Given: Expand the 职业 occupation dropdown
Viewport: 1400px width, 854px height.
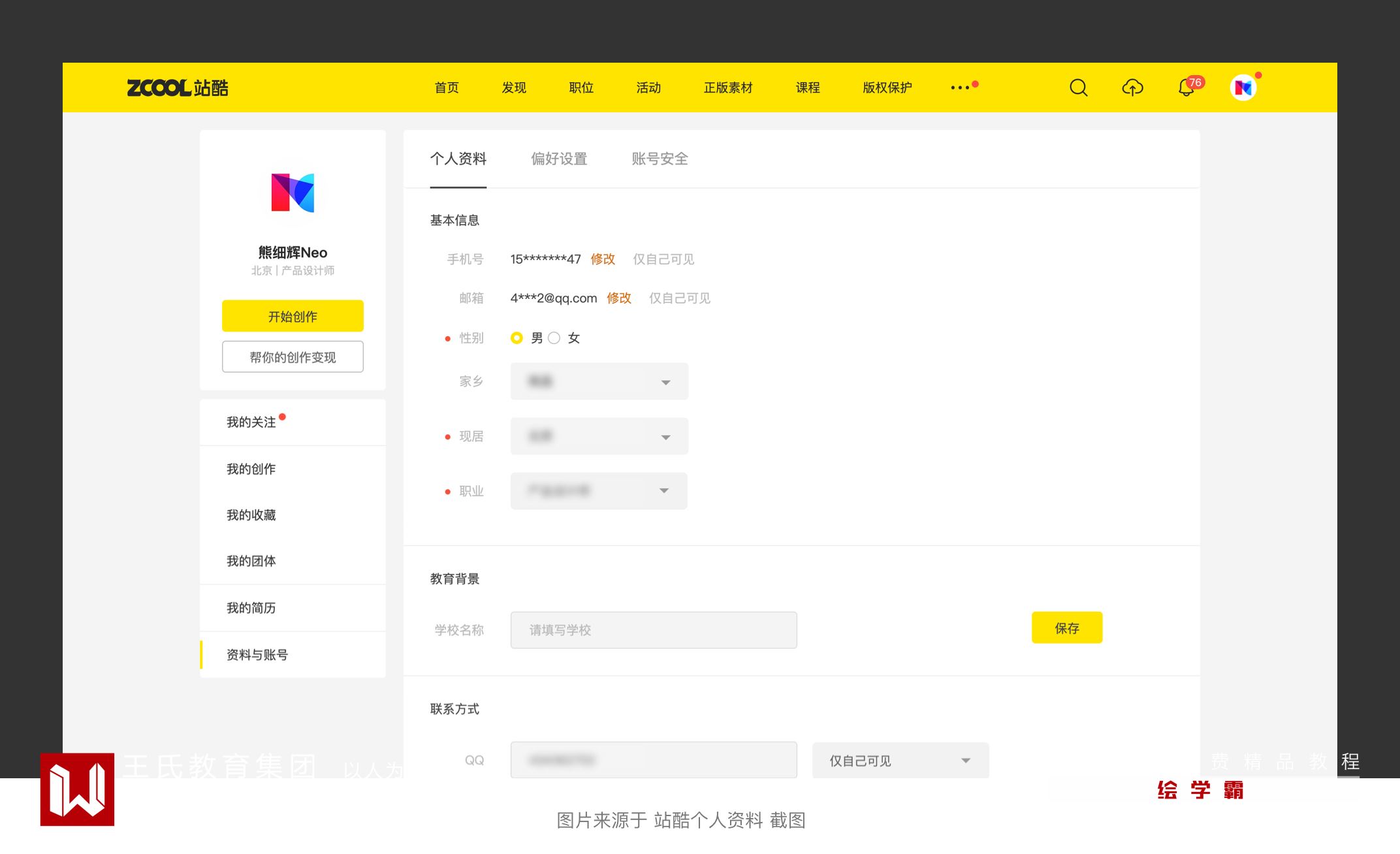Looking at the screenshot, I should [599, 491].
